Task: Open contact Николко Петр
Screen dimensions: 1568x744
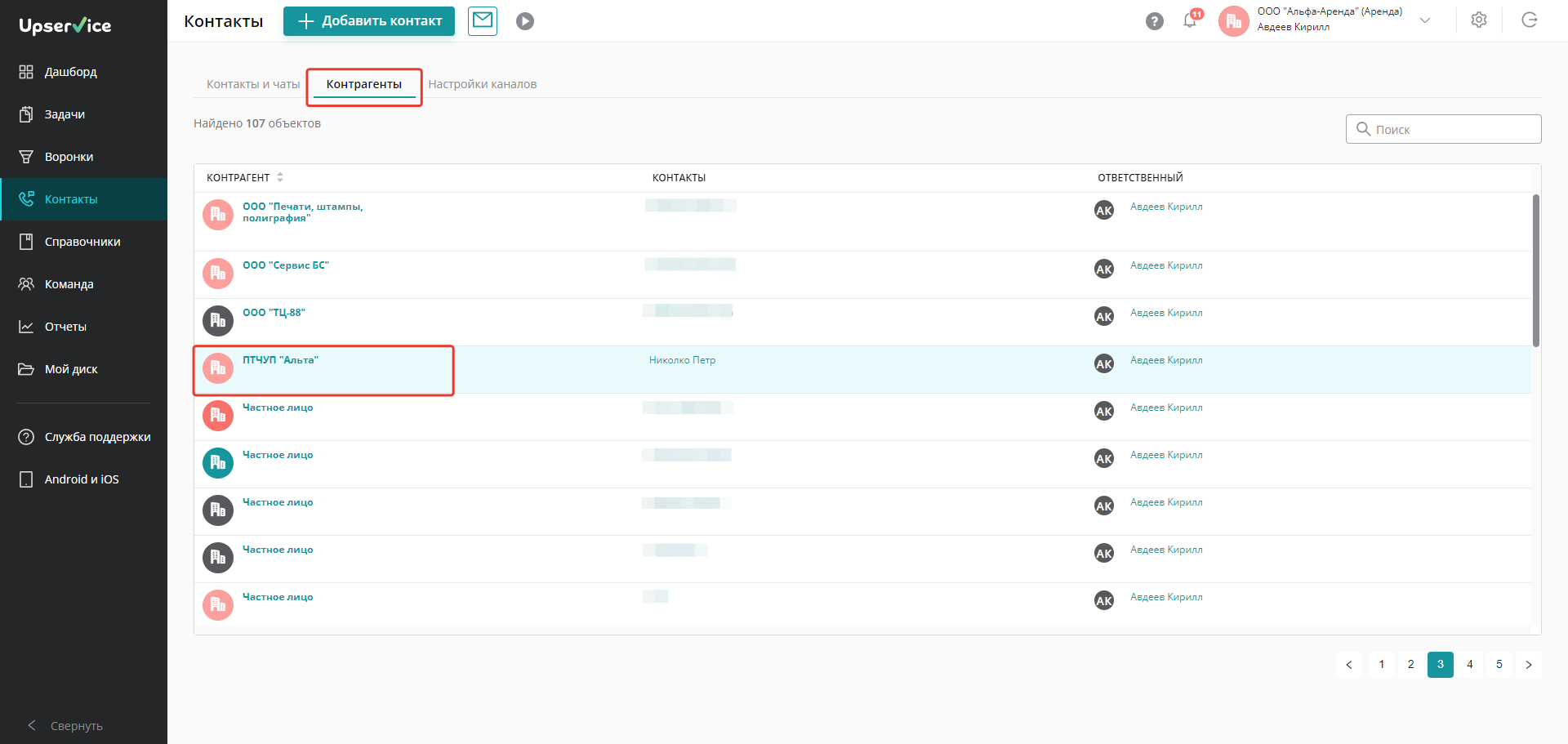Action: pyautogui.click(x=683, y=360)
